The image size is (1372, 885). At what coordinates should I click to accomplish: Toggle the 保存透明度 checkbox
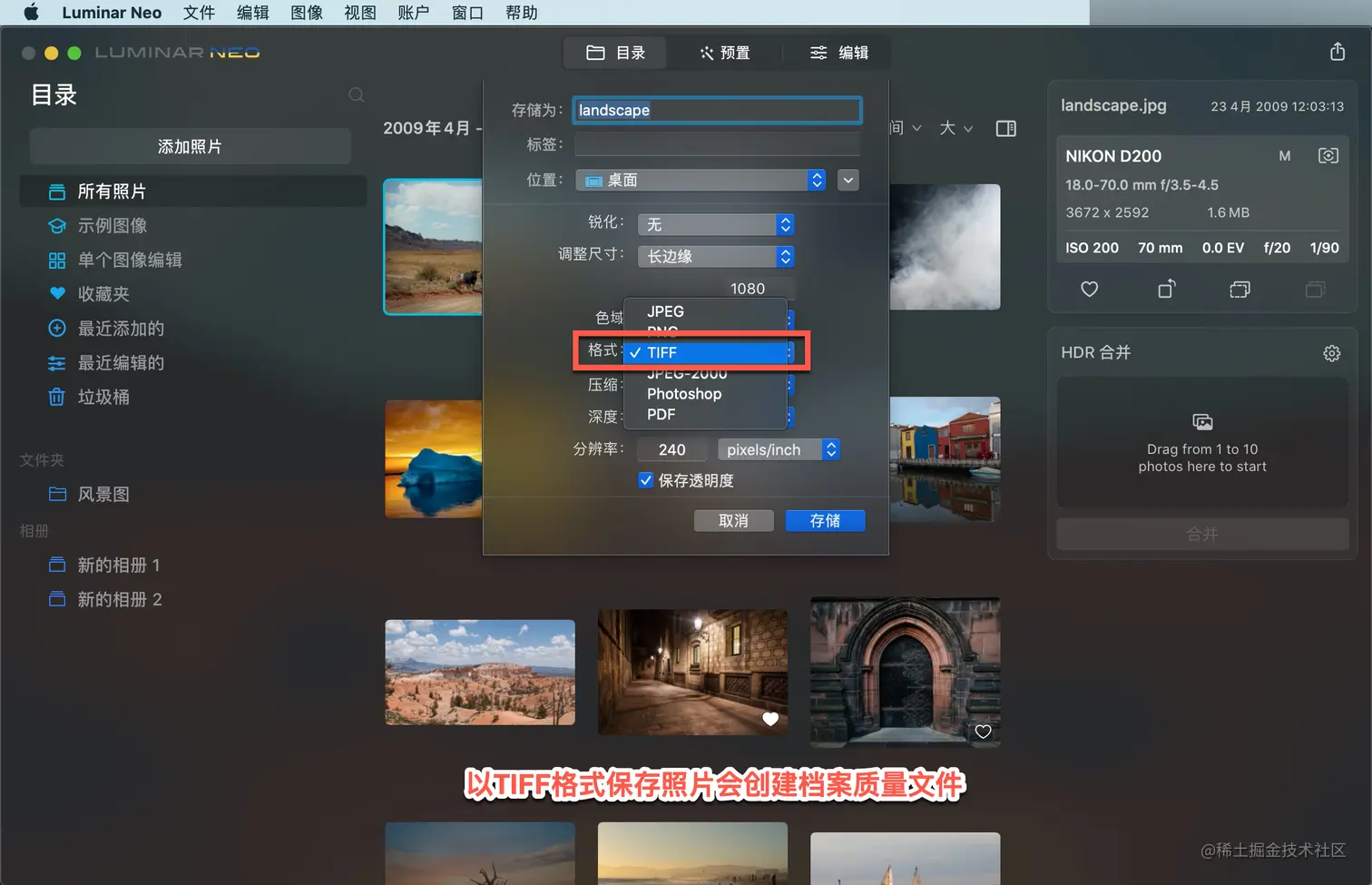pos(645,480)
